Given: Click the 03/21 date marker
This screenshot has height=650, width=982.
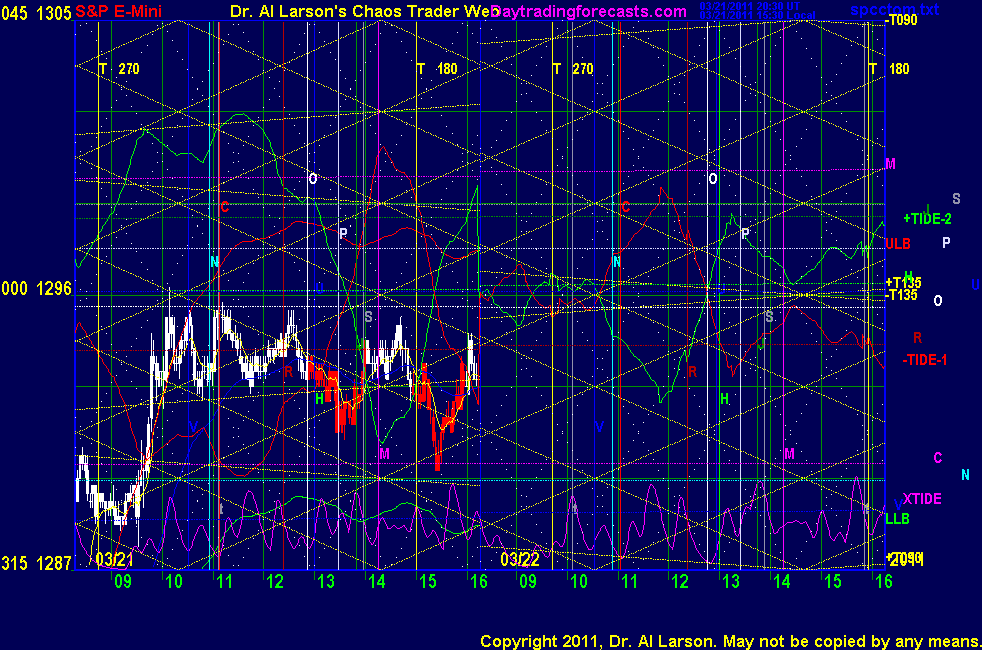Looking at the screenshot, I should coord(112,558).
